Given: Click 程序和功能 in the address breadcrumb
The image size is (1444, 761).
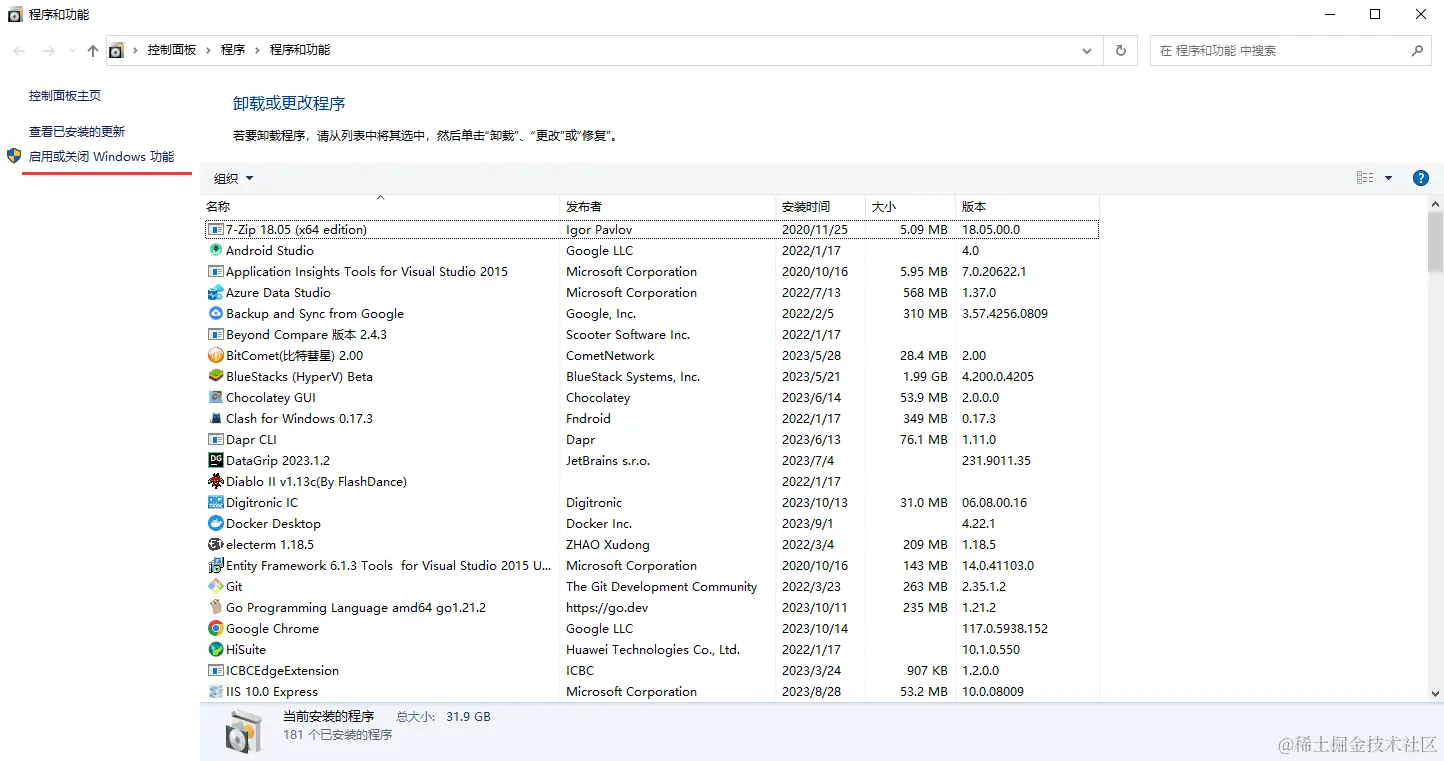Looking at the screenshot, I should tap(299, 50).
